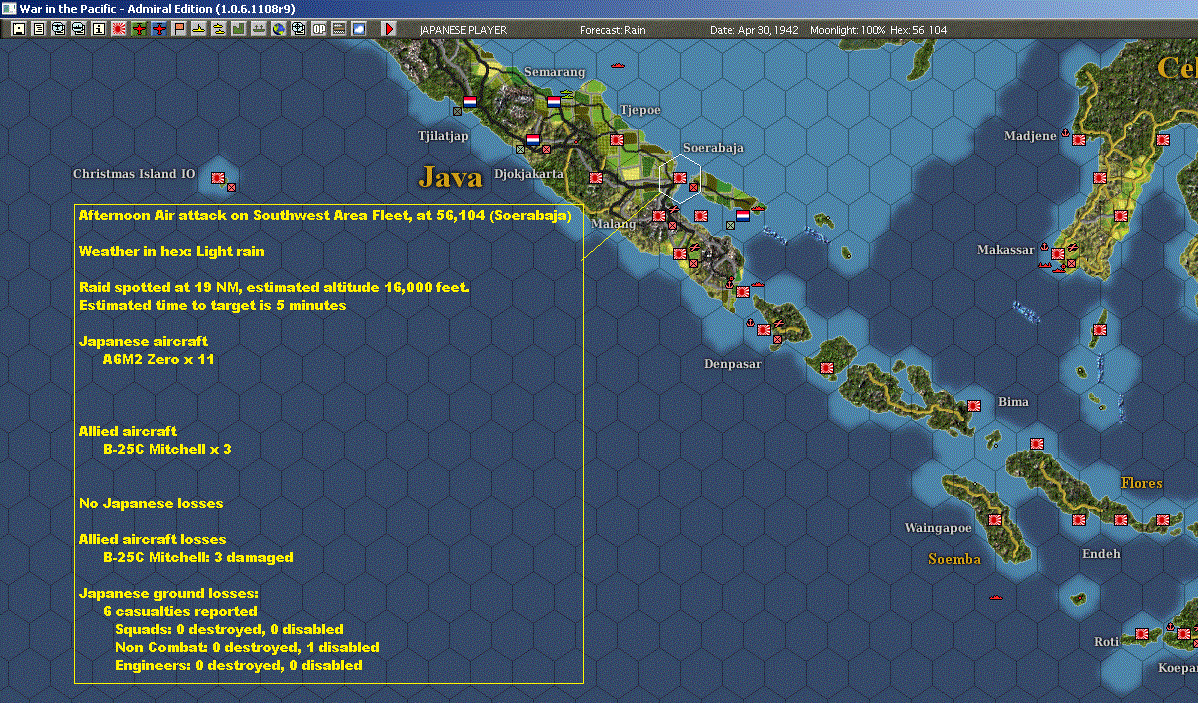Viewport: 1198px width, 703px height.
Task: Select the Dutch flag above Djokjakarta label
Action: coord(533,140)
